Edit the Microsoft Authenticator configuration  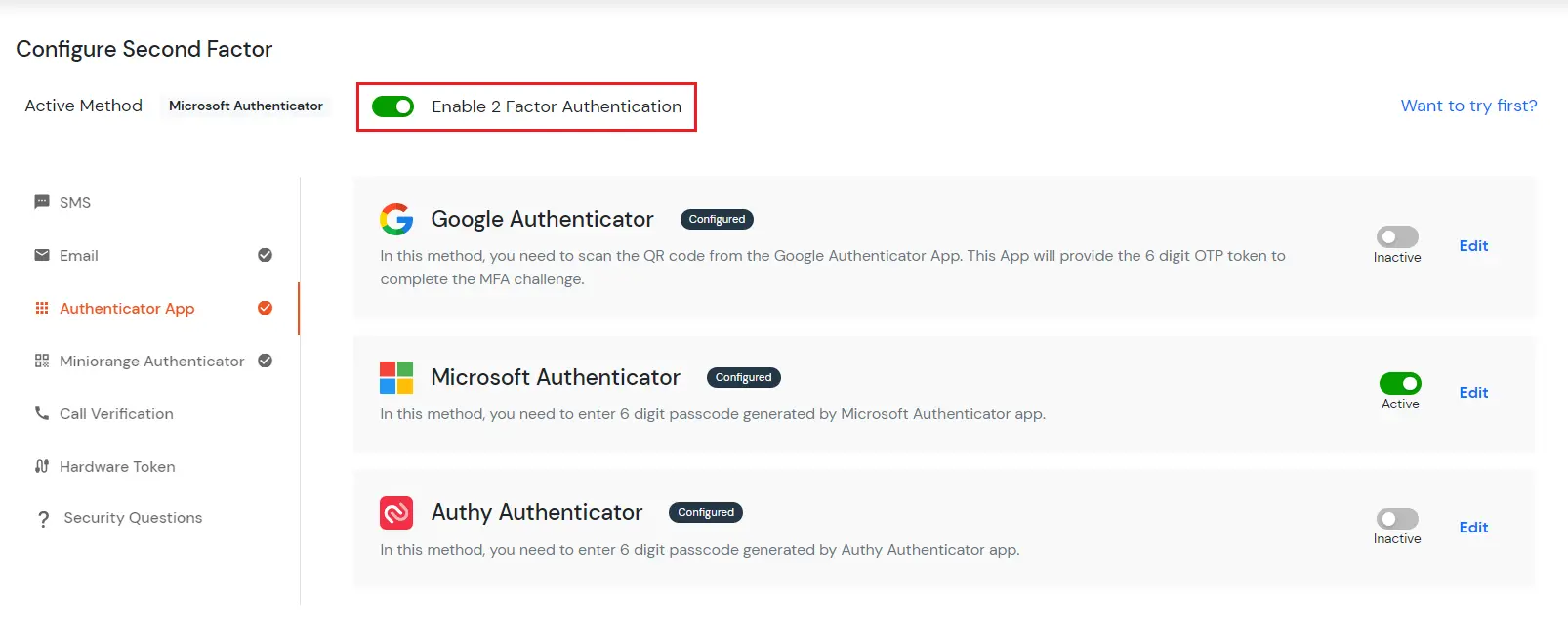[x=1473, y=393]
